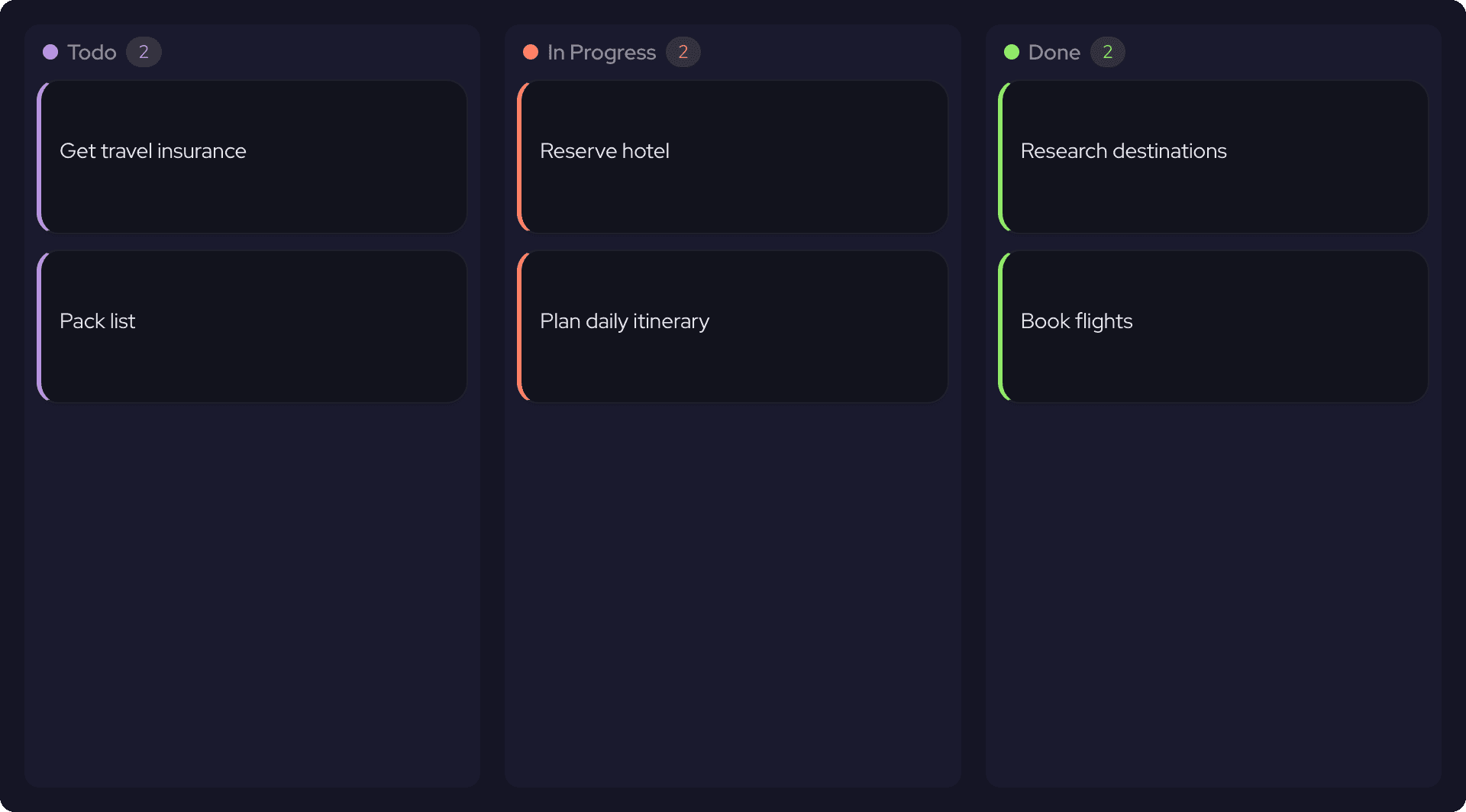Viewport: 1466px width, 812px height.
Task: Open the Reserve hotel card
Action: tap(731, 156)
